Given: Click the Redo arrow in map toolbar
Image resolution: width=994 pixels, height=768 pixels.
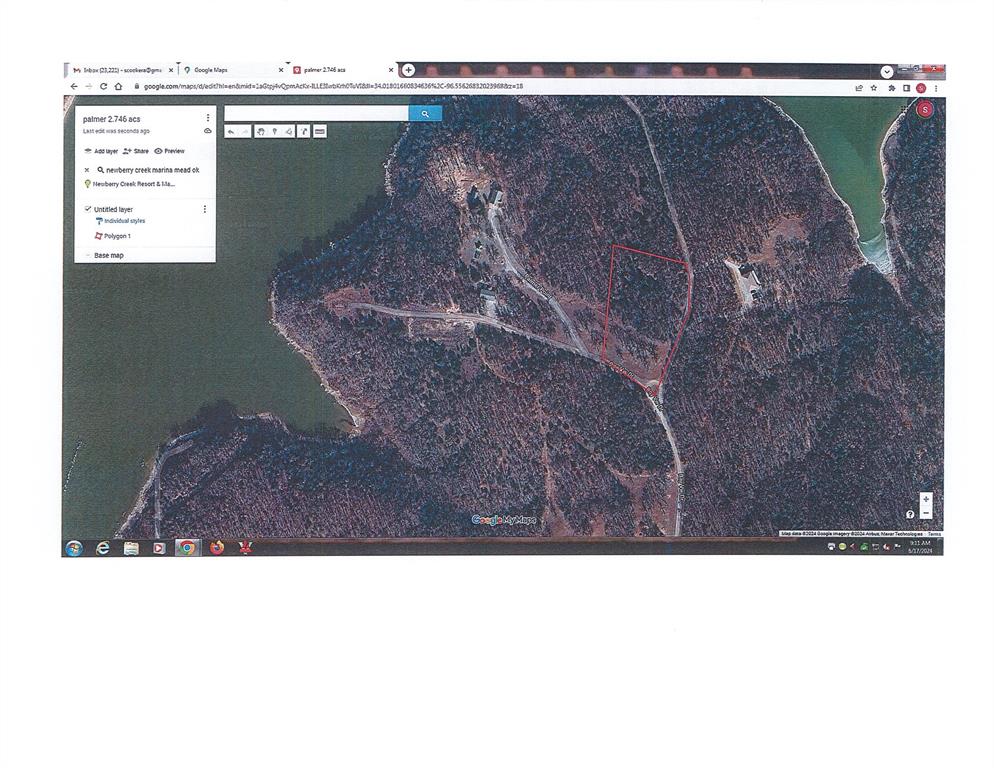Looking at the screenshot, I should pos(245,132).
